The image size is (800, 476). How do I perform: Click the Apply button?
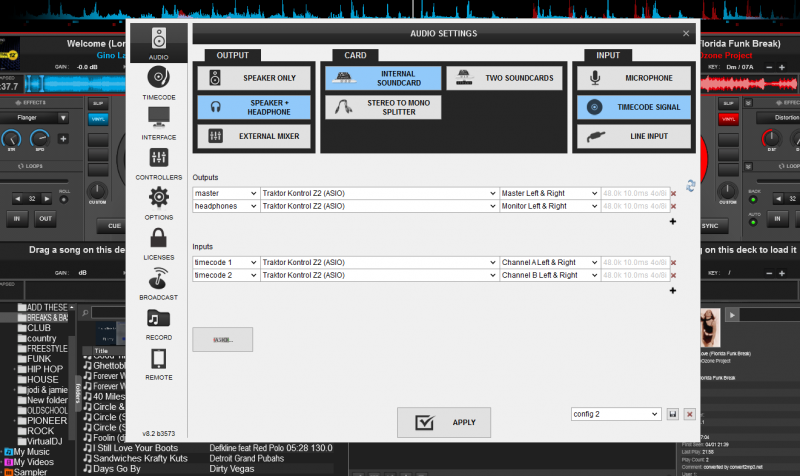tap(444, 422)
